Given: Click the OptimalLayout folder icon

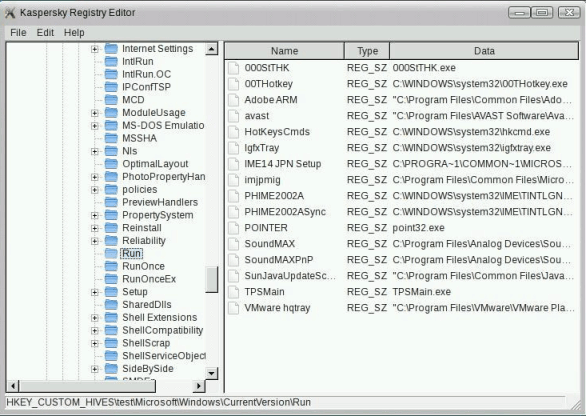Looking at the screenshot, I should click(111, 164).
